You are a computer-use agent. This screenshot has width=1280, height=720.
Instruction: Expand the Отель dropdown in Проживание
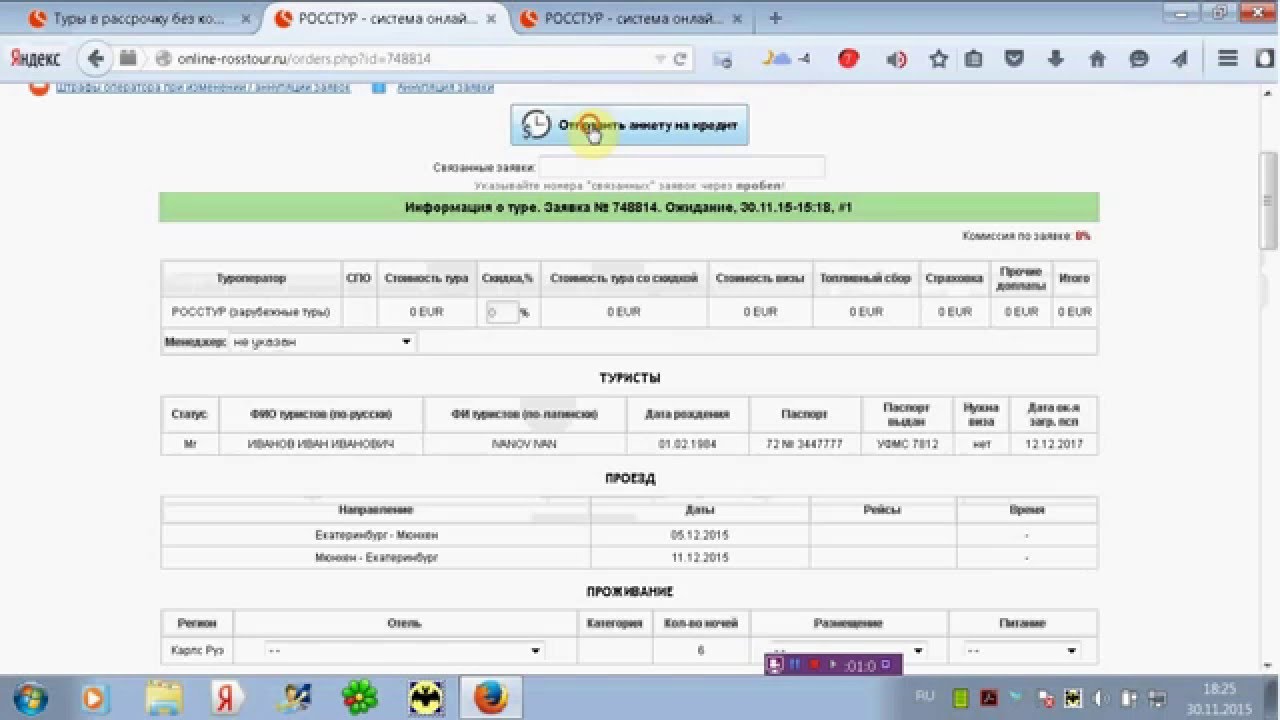click(x=404, y=650)
